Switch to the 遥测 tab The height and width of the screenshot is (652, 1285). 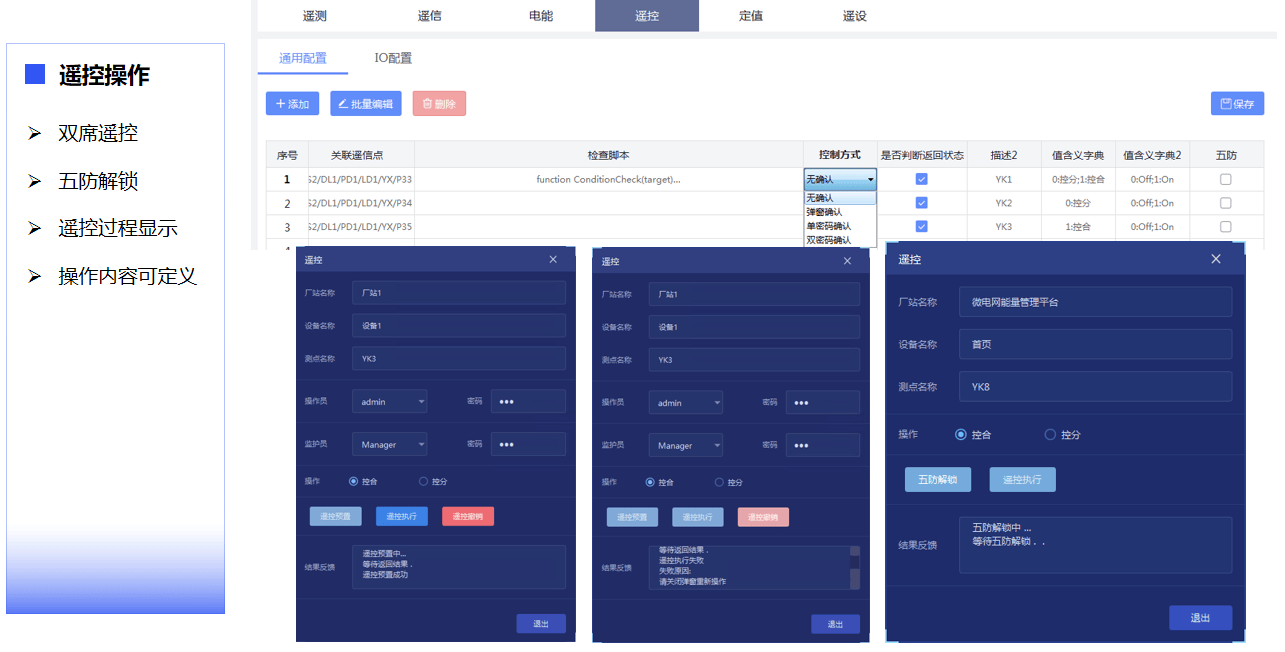tap(314, 16)
